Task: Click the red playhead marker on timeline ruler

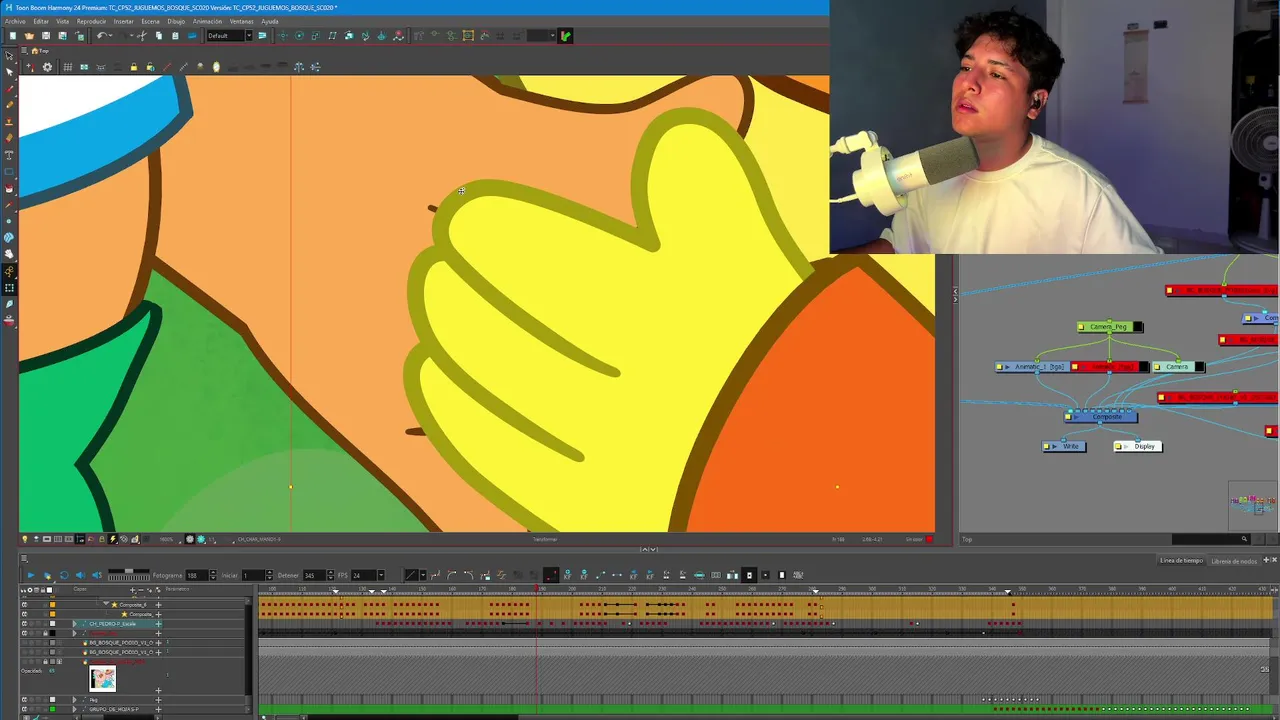Action: [x=536, y=588]
